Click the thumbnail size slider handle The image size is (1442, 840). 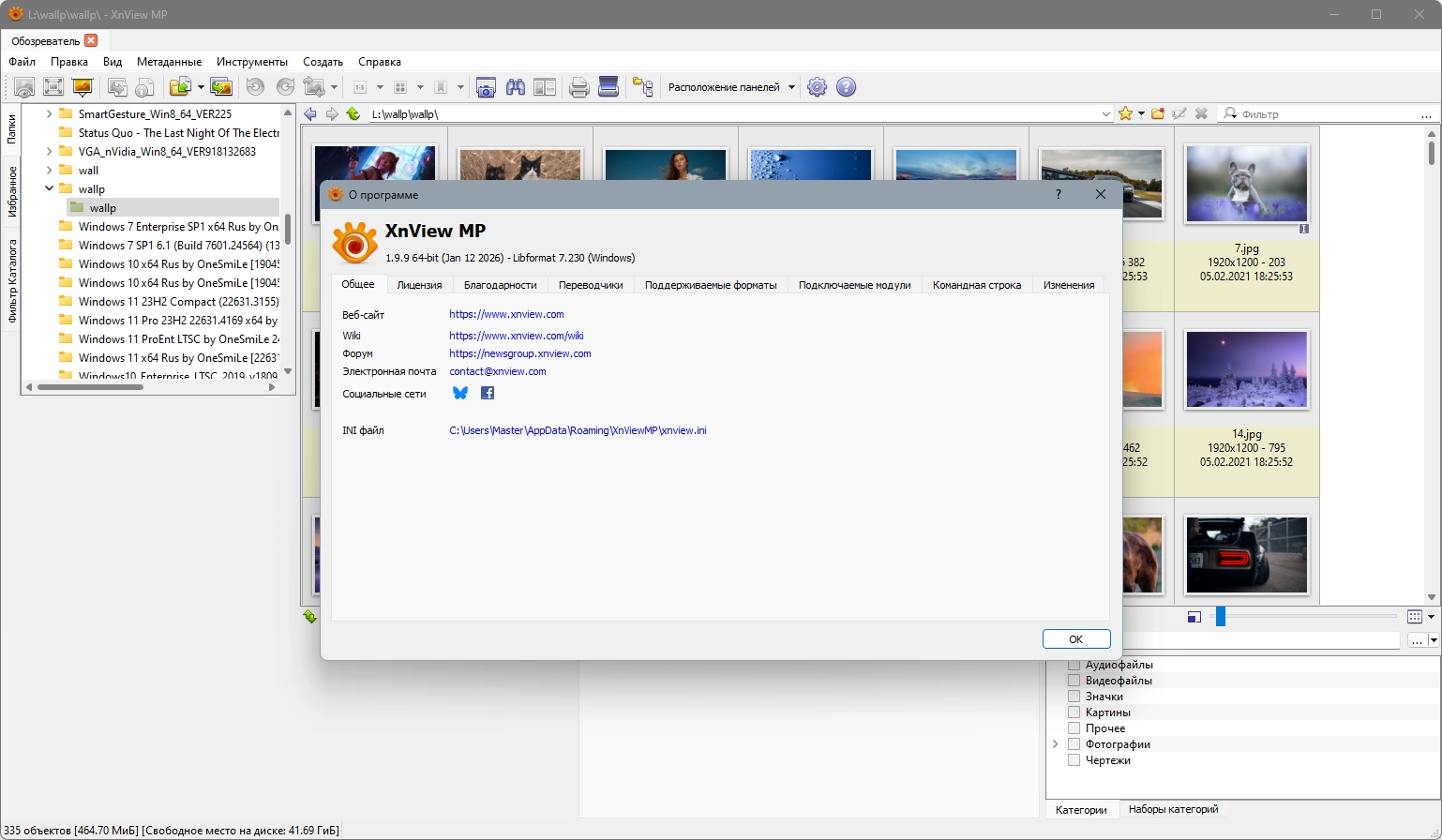pos(1221,617)
